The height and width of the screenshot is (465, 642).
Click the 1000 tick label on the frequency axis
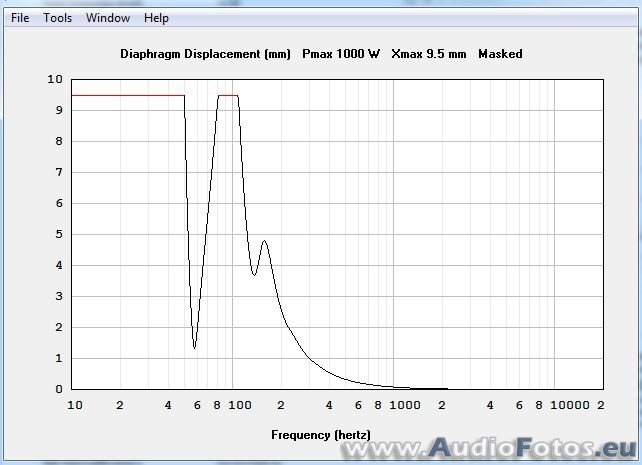[405, 405]
